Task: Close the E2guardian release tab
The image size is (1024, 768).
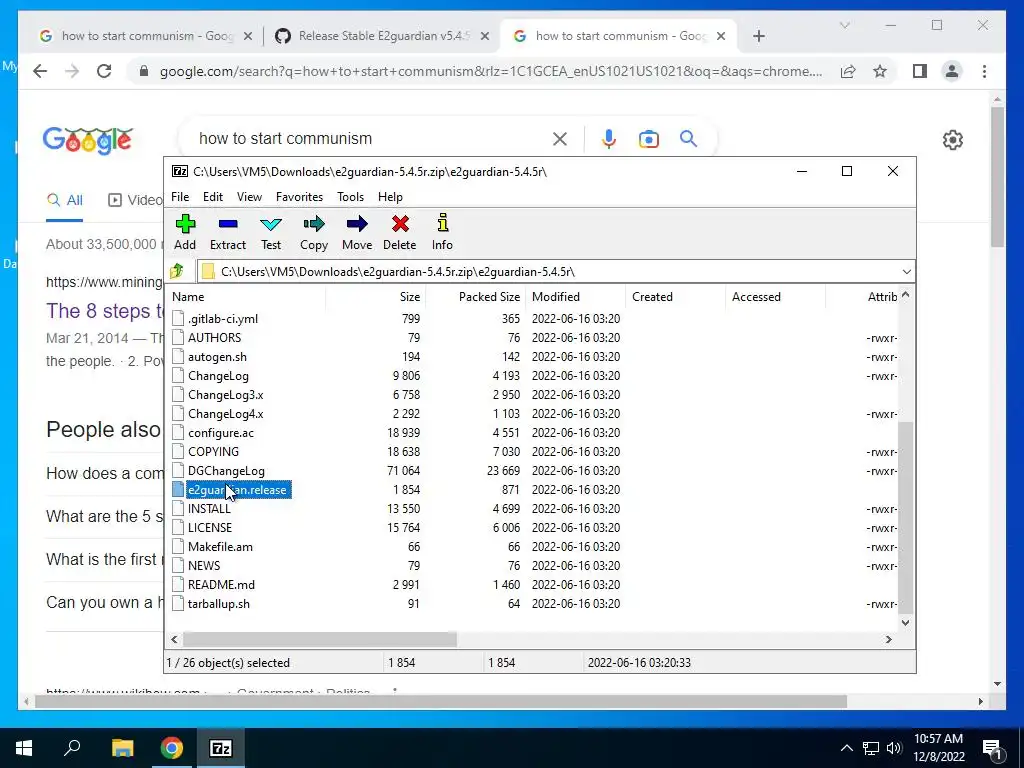Action: click(x=485, y=36)
